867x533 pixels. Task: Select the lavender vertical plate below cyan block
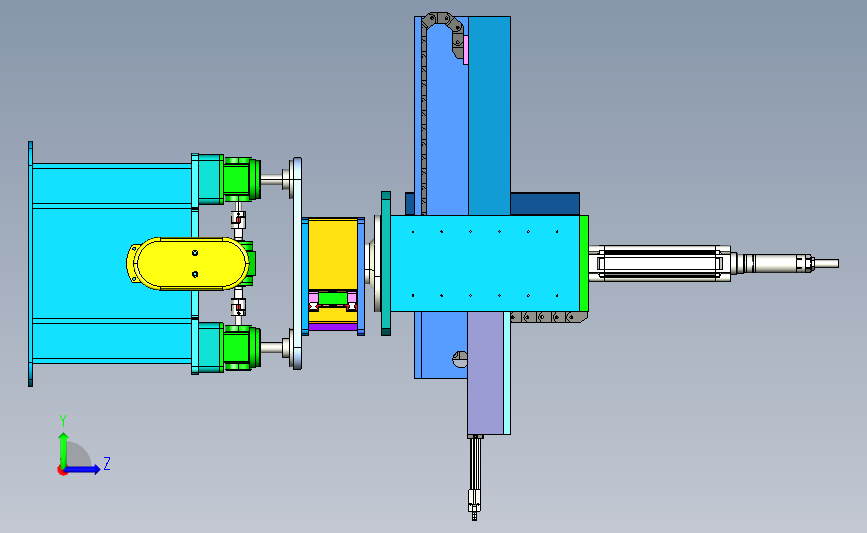coord(485,373)
